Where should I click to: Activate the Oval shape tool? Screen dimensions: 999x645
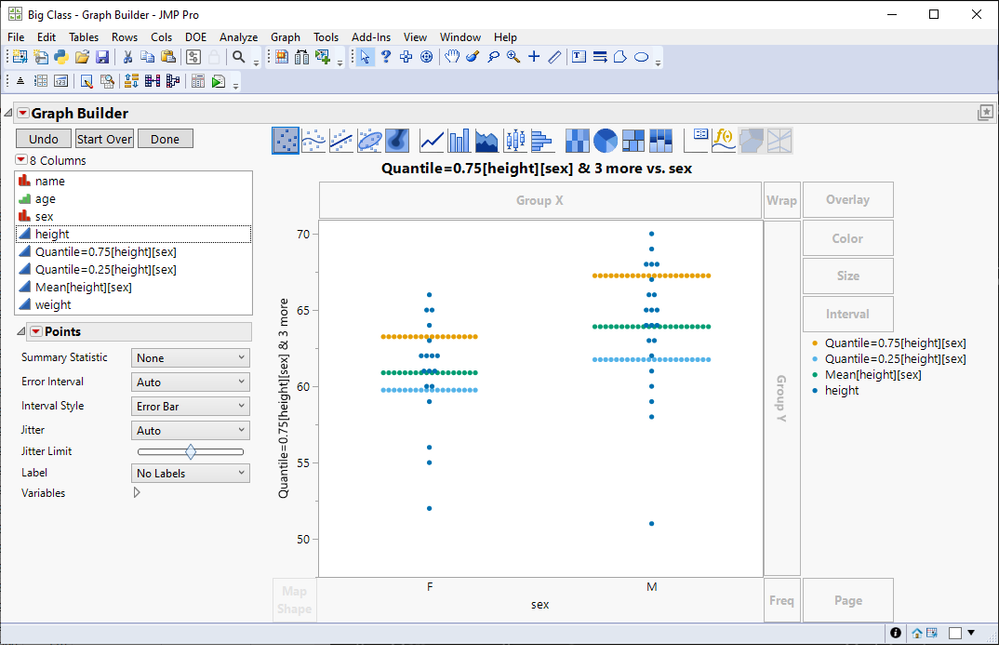pyautogui.click(x=642, y=57)
